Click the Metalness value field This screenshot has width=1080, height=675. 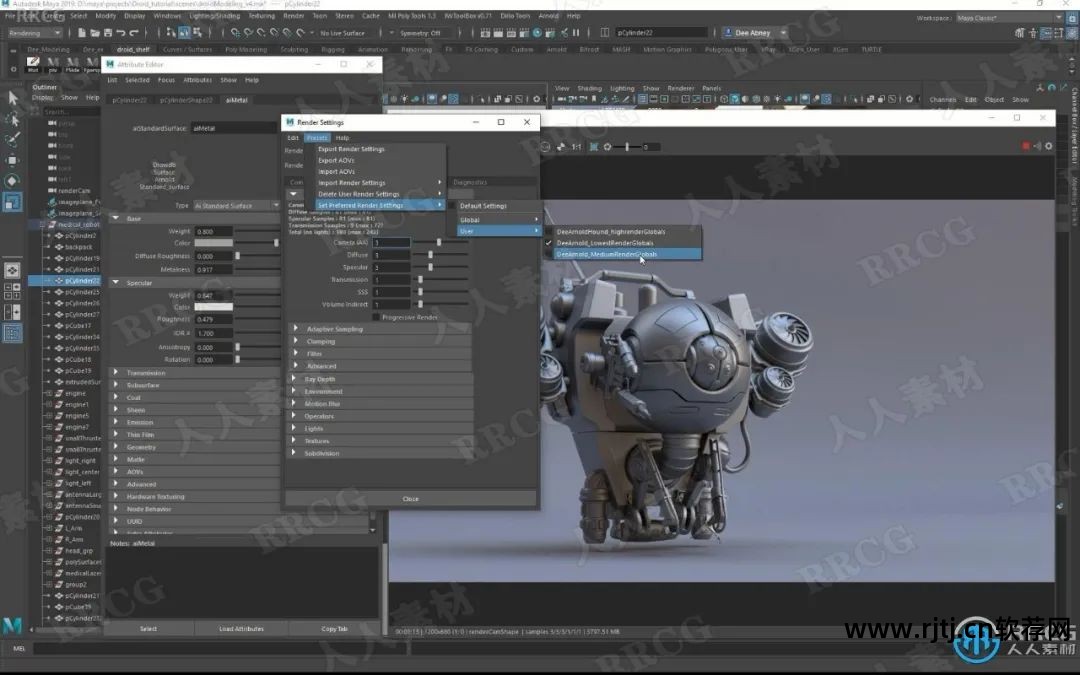(213, 269)
